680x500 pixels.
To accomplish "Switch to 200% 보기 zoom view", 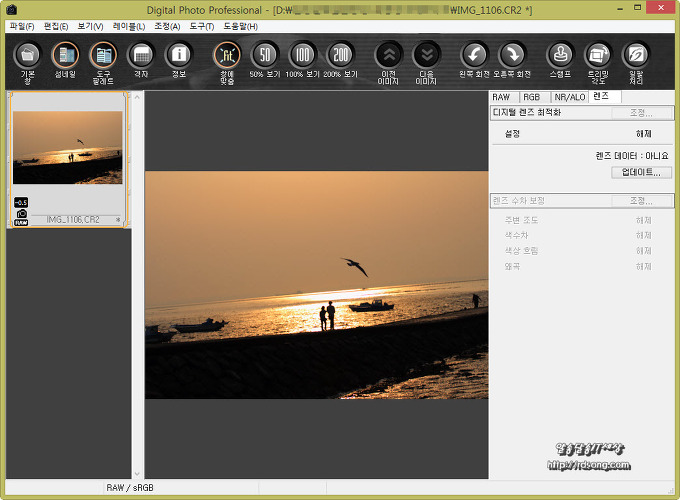I will [341, 56].
